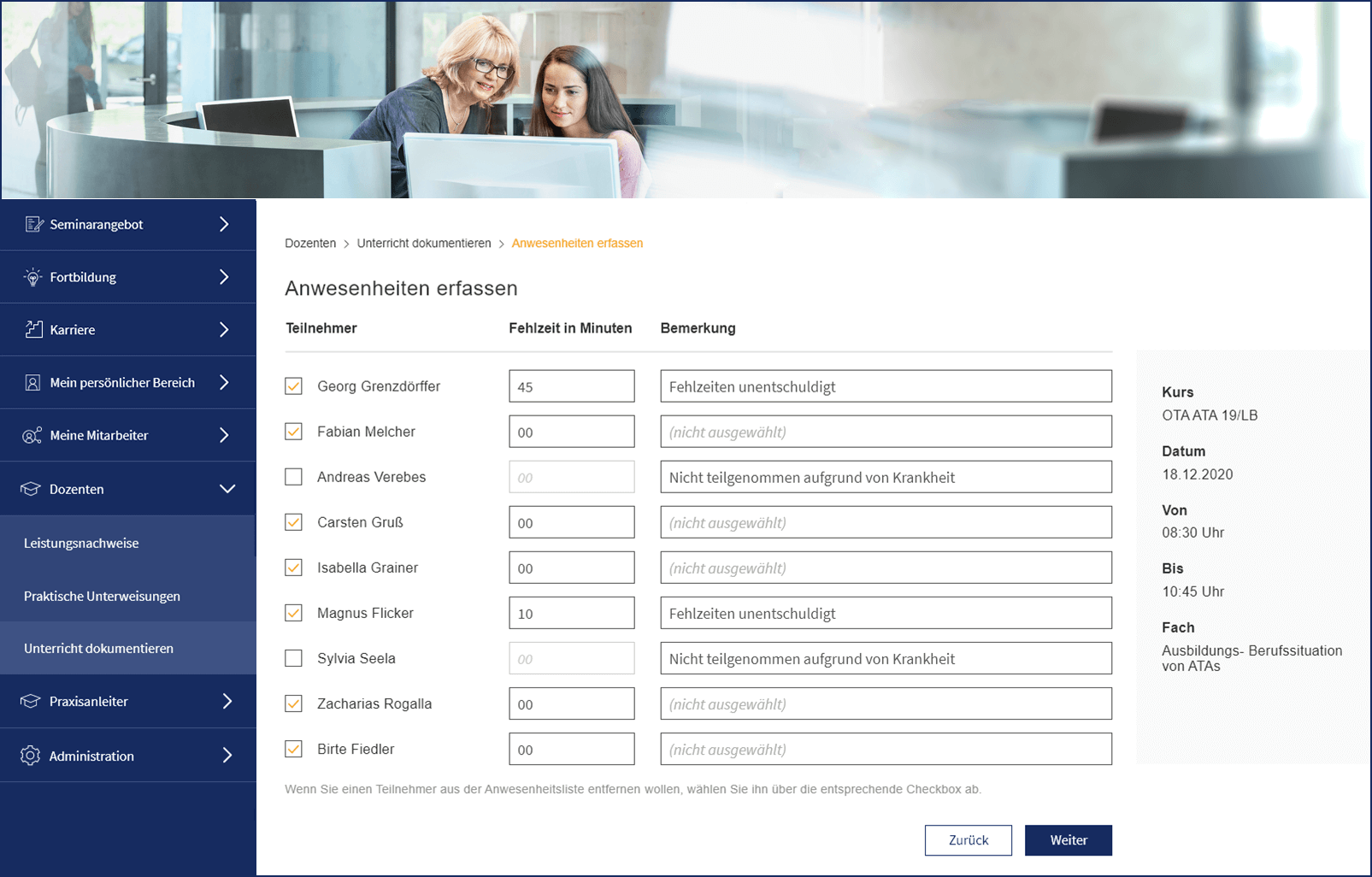This screenshot has height=877, width=1372.
Task: Click the Administration gear icon
Action: point(31,756)
